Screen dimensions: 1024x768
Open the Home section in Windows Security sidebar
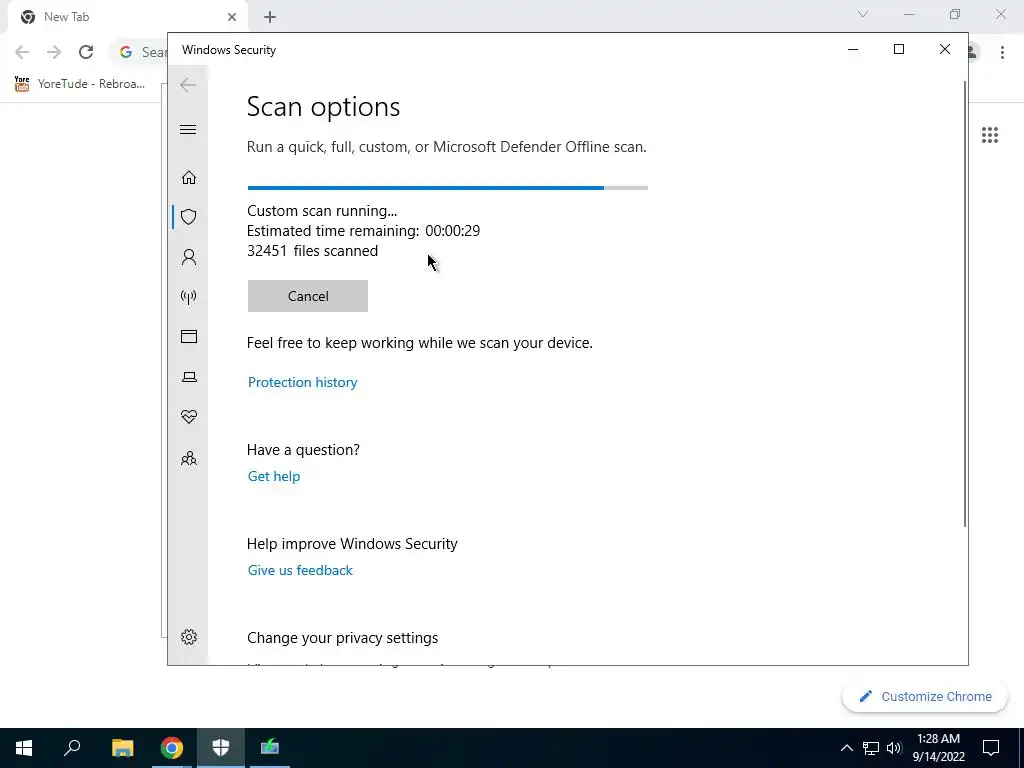[189, 178]
